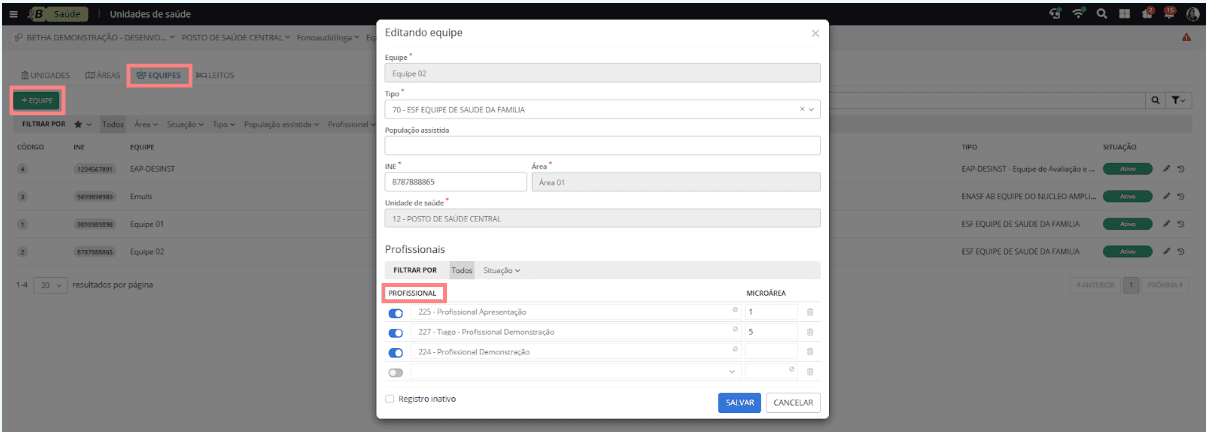Remove professional 224 using the trash icon
This screenshot has height=432, width=1206.
point(810,352)
